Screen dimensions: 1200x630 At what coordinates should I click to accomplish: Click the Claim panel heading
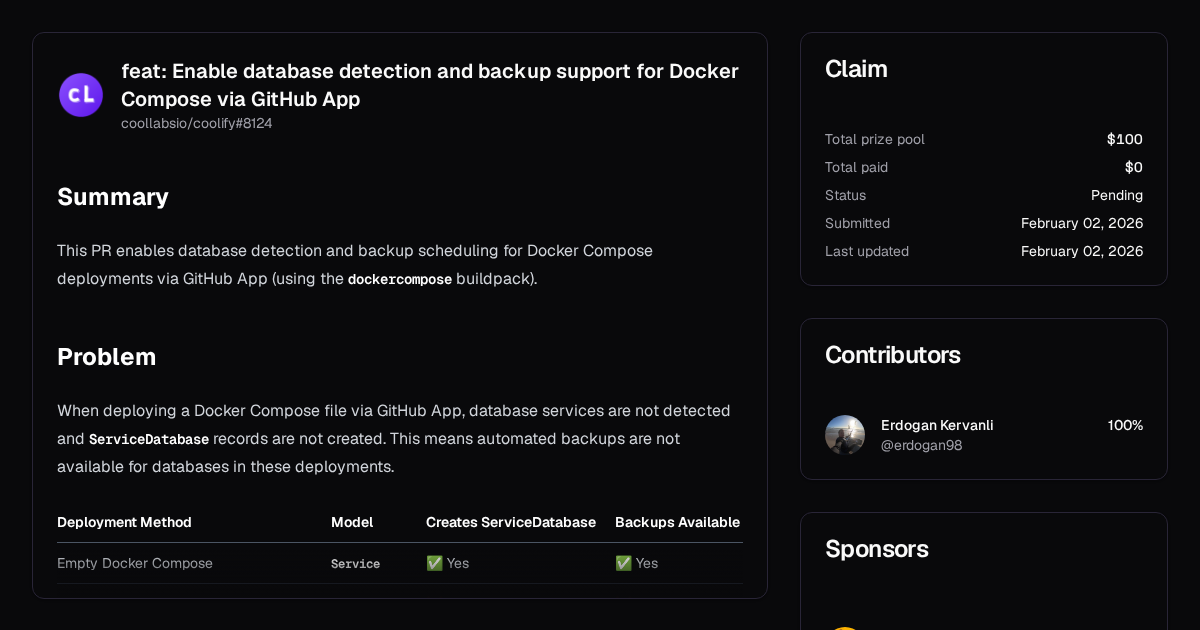(856, 69)
